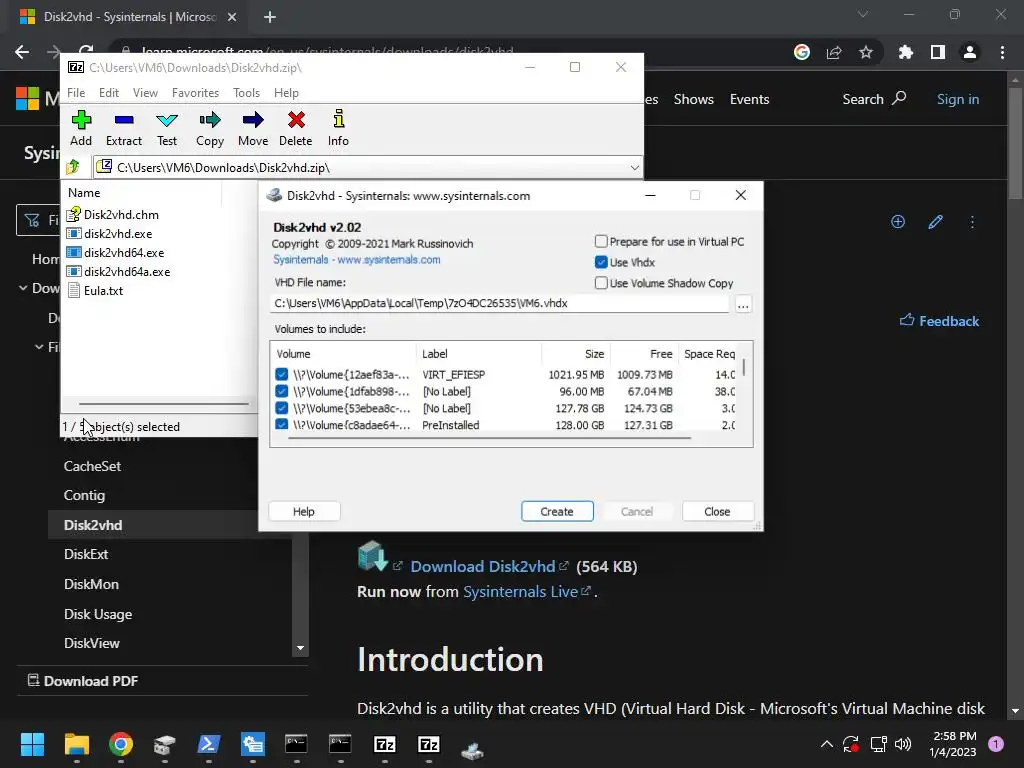The width and height of the screenshot is (1024, 768).
Task: Click the Help button in Disk2vhd
Action: 304,511
